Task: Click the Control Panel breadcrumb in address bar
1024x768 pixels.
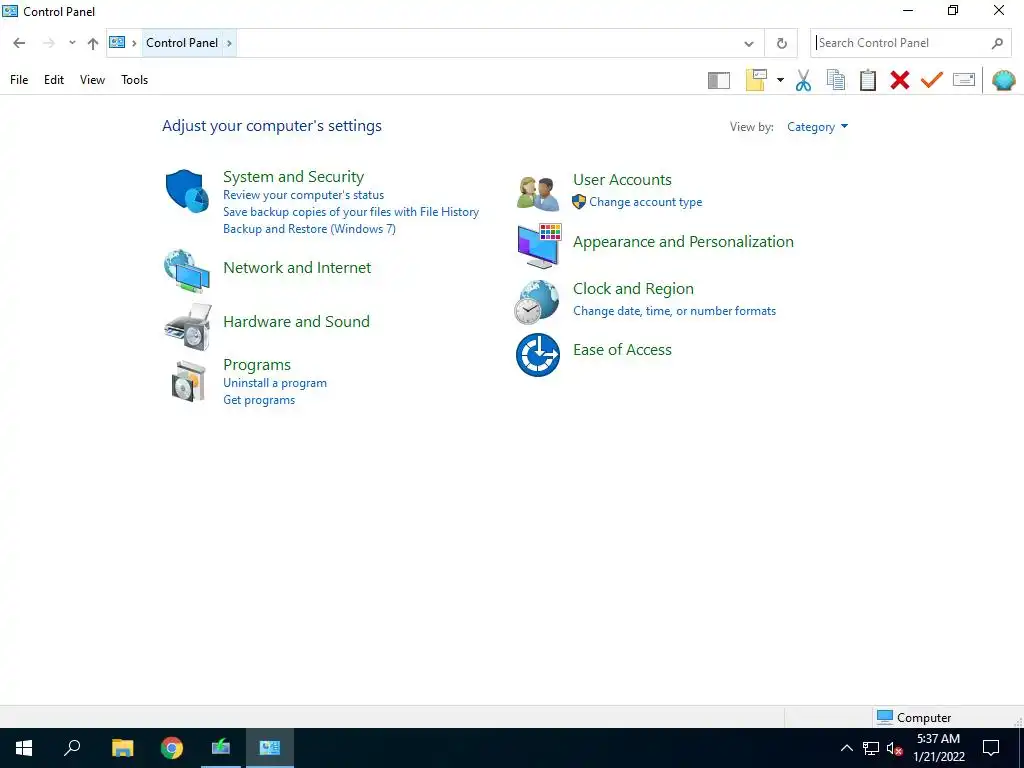Action: tap(182, 42)
